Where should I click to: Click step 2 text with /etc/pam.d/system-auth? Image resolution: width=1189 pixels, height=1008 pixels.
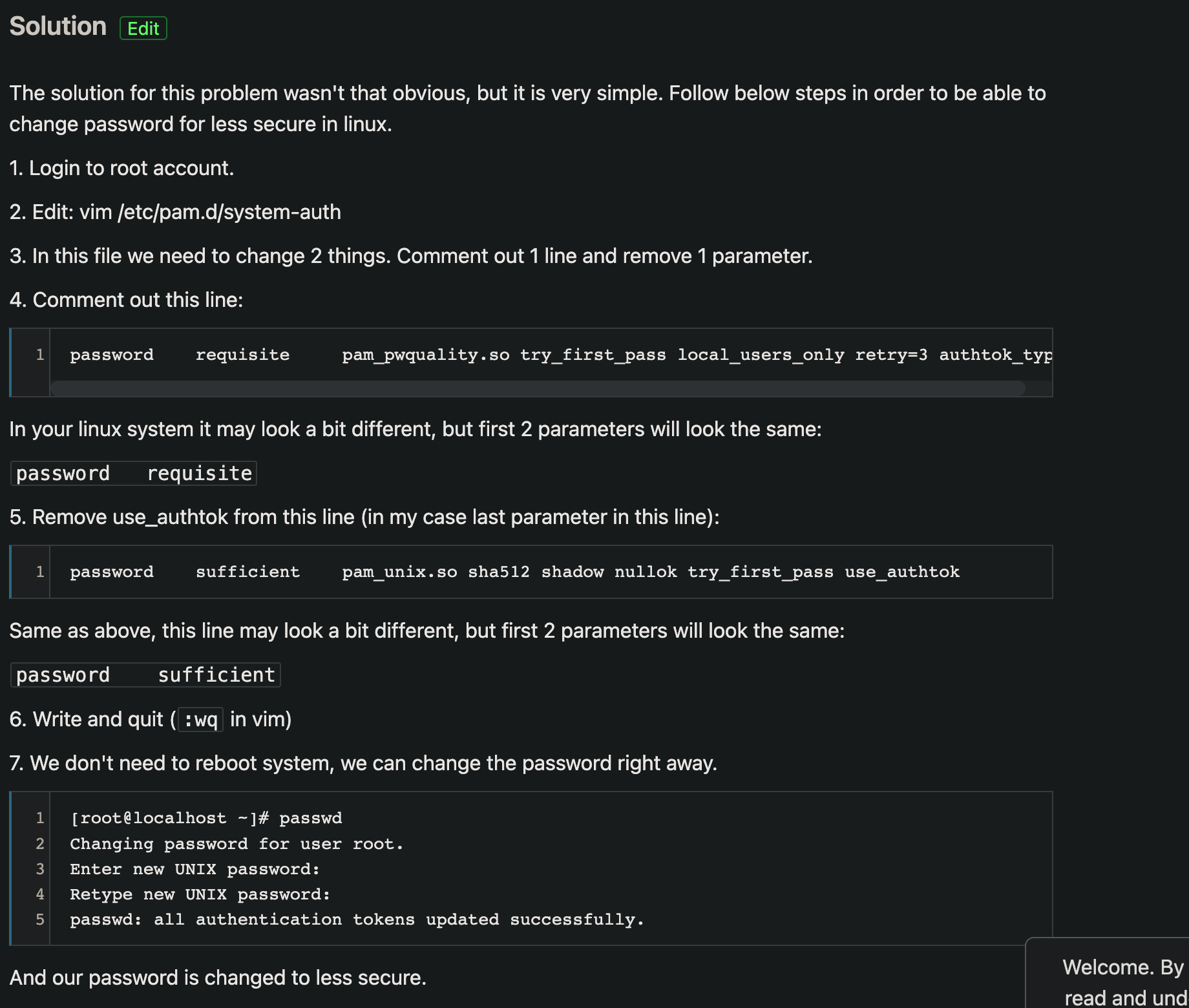pyautogui.click(x=175, y=212)
